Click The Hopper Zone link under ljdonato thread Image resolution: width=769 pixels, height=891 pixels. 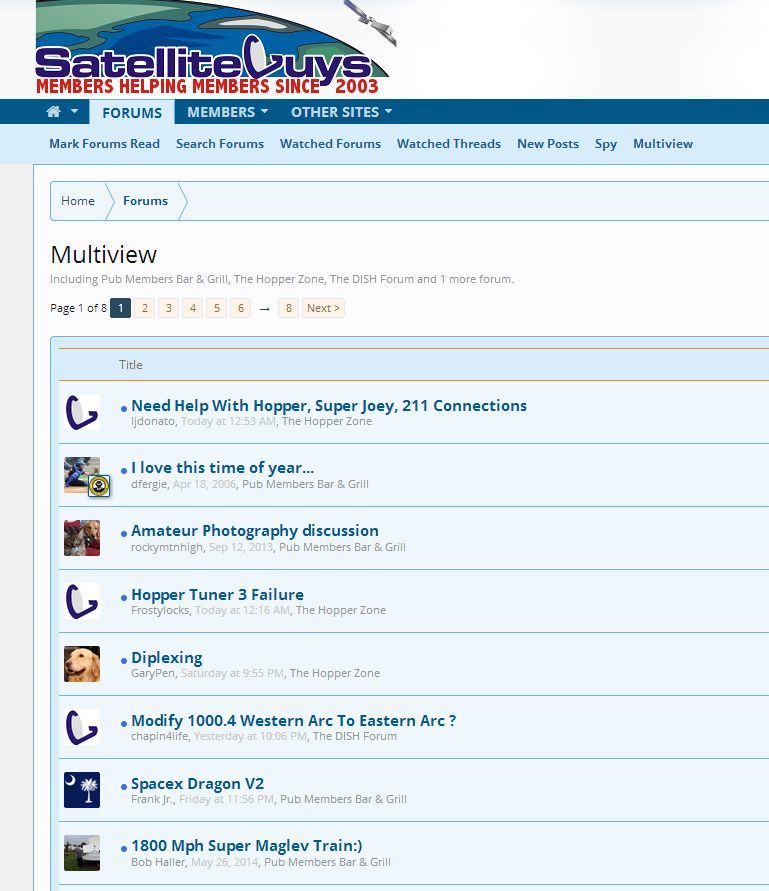327,421
